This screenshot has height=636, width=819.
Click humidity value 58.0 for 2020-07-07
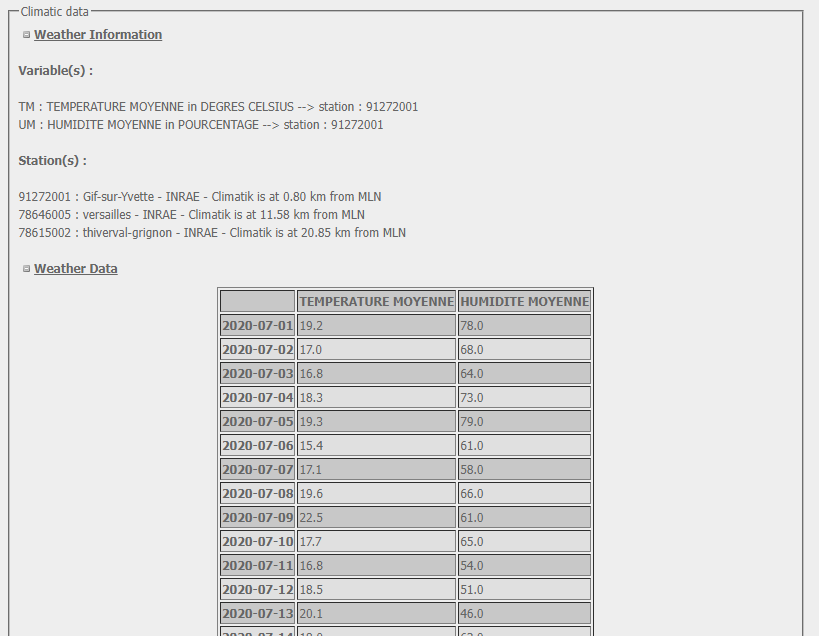[524, 469]
